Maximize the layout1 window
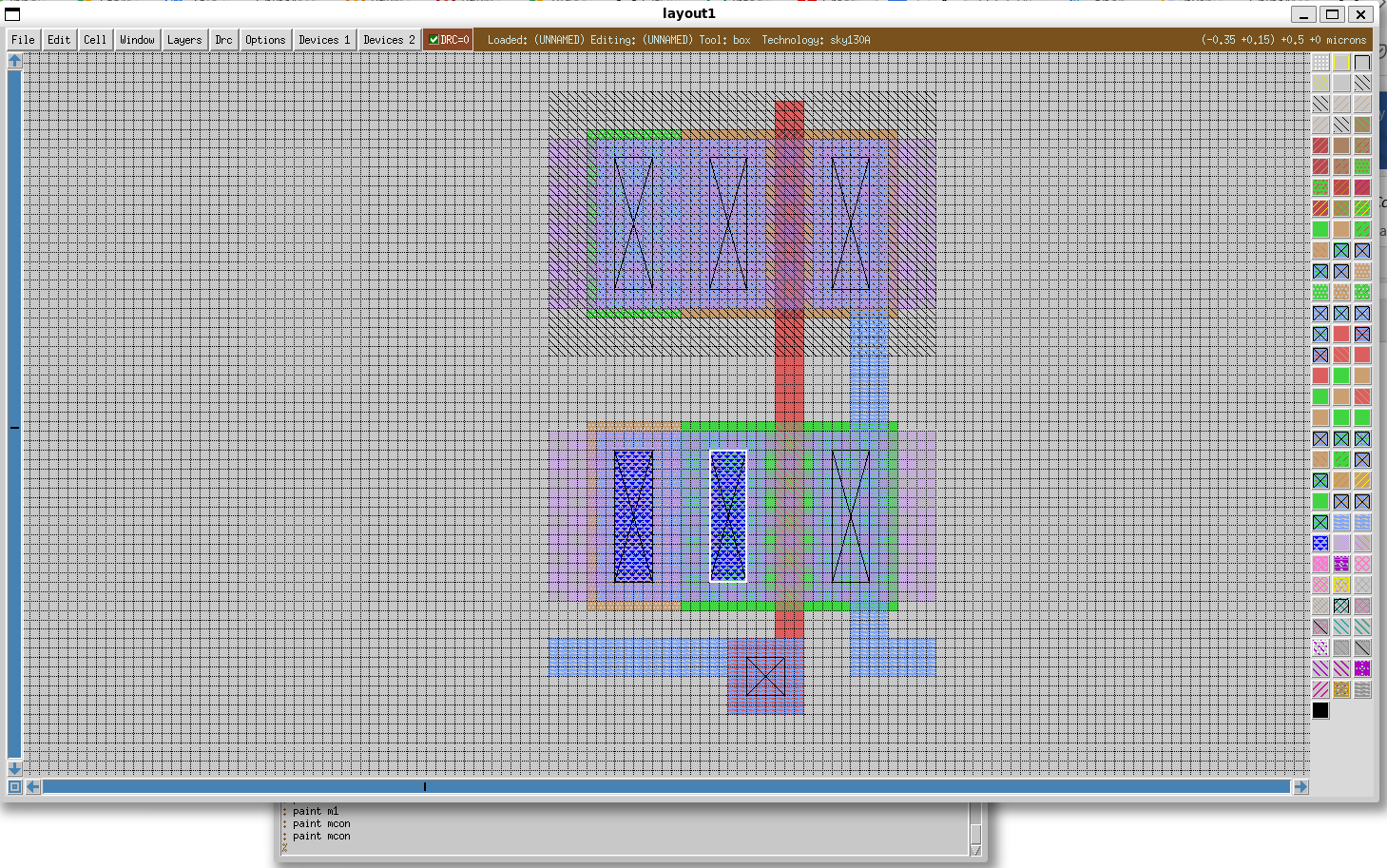This screenshot has width=1387, height=868. click(x=1332, y=14)
